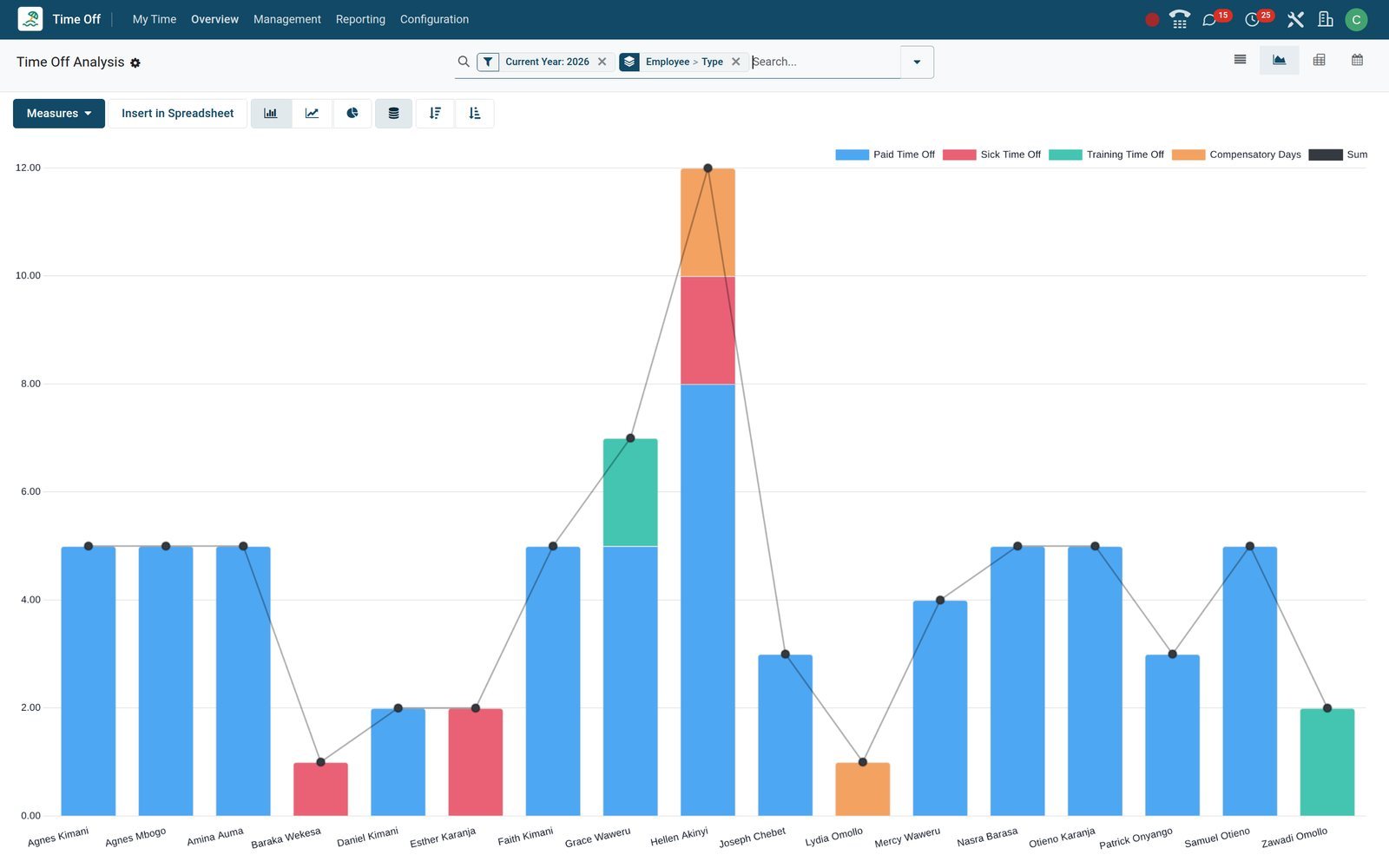Click Insert in Spreadsheet button
The image size is (1389, 868).
click(x=177, y=113)
